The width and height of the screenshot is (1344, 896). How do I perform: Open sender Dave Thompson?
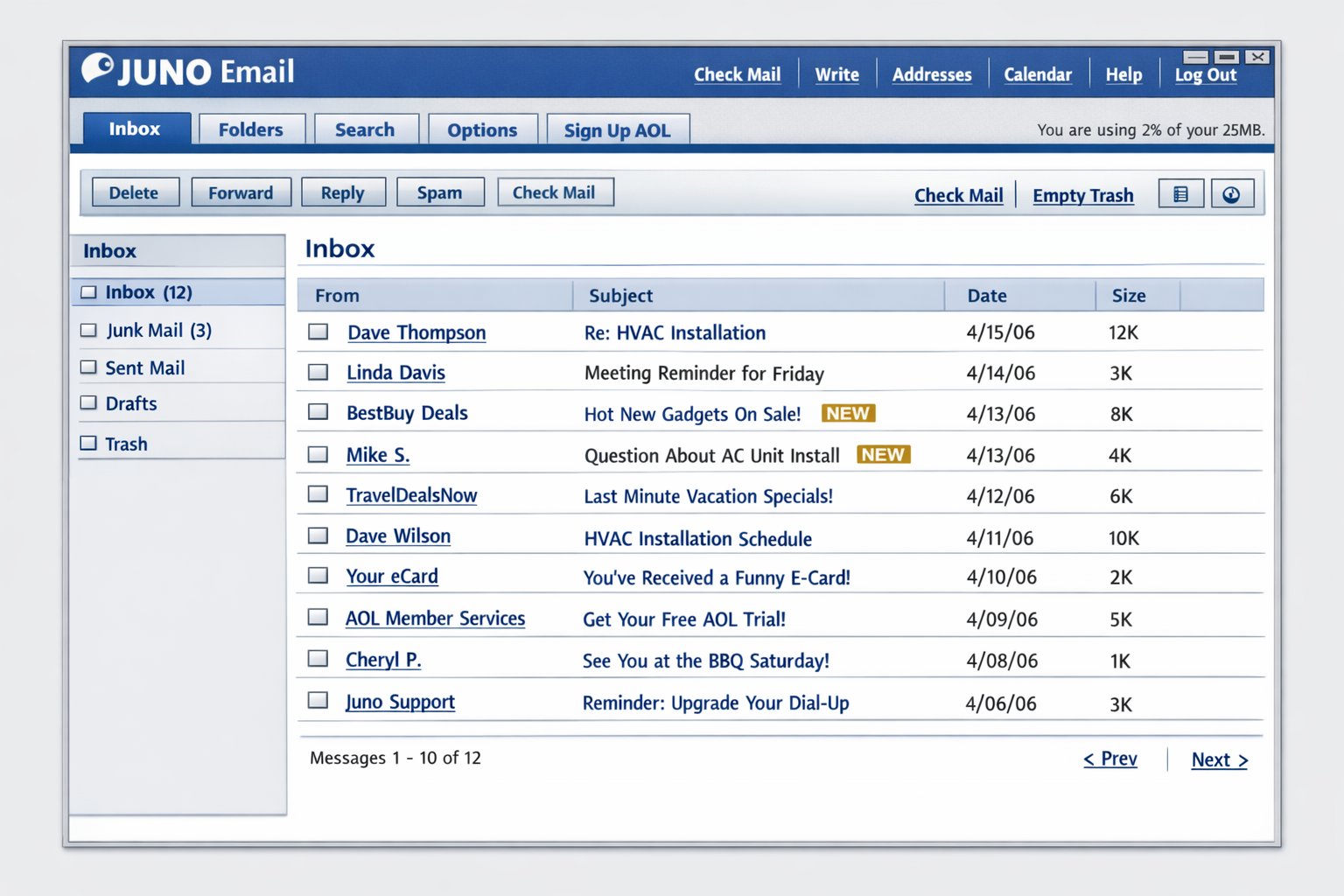(x=416, y=332)
